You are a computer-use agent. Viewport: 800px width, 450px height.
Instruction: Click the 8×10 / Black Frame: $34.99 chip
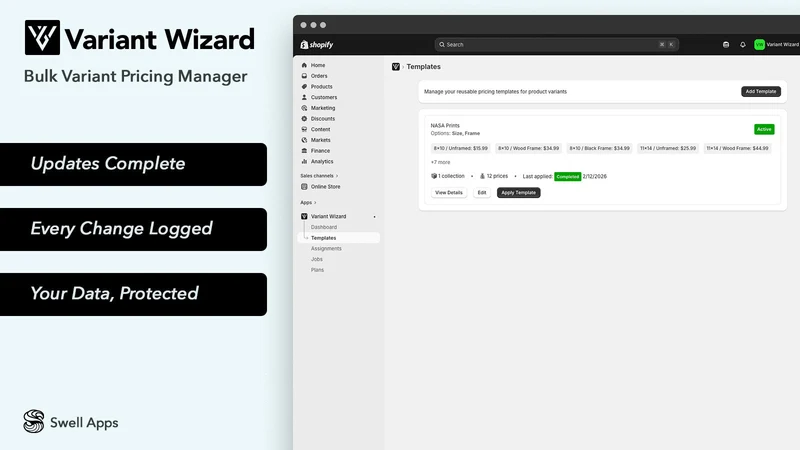tap(599, 148)
